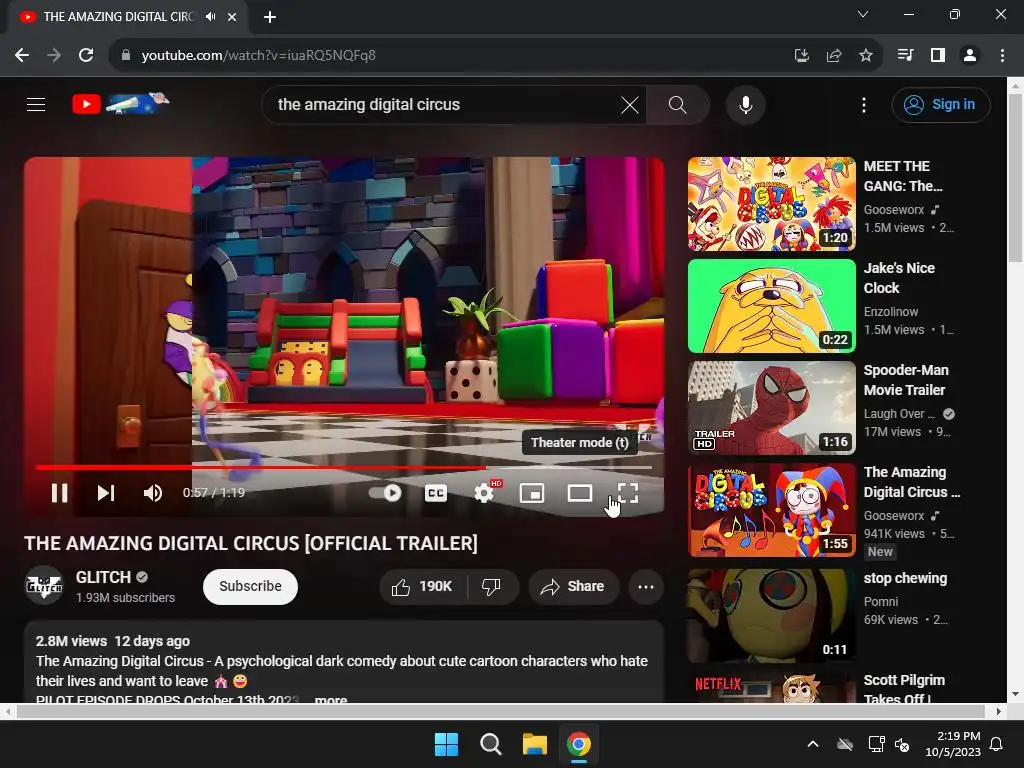Screen dimensions: 1024x768
Task: Open the notification bell in the tray
Action: tap(997, 744)
